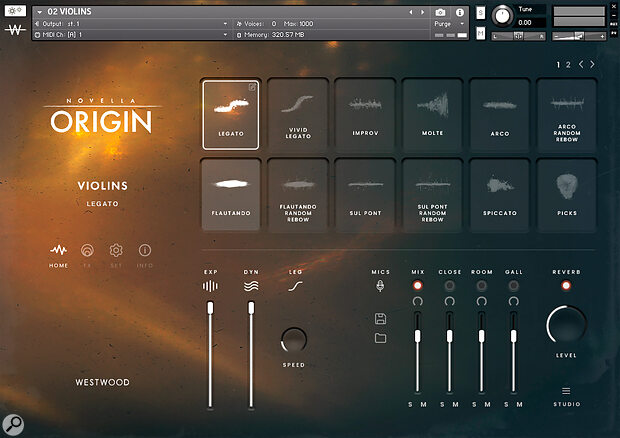Mute the Gall mic channel
Viewport: 620px width, 438px height.
pyautogui.click(x=520, y=404)
